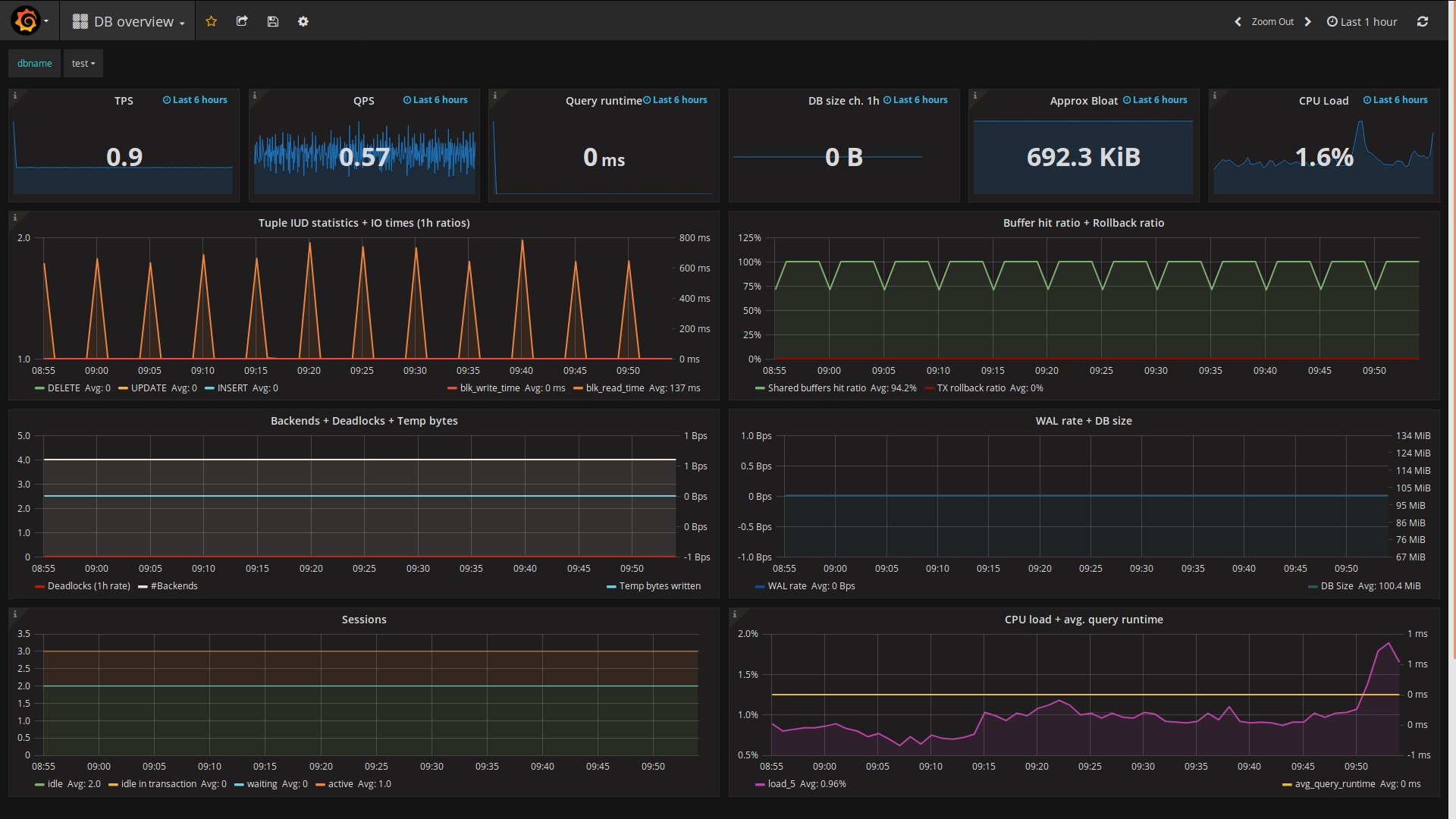
Task: Open the Grafana logo main menu
Action: pos(26,21)
